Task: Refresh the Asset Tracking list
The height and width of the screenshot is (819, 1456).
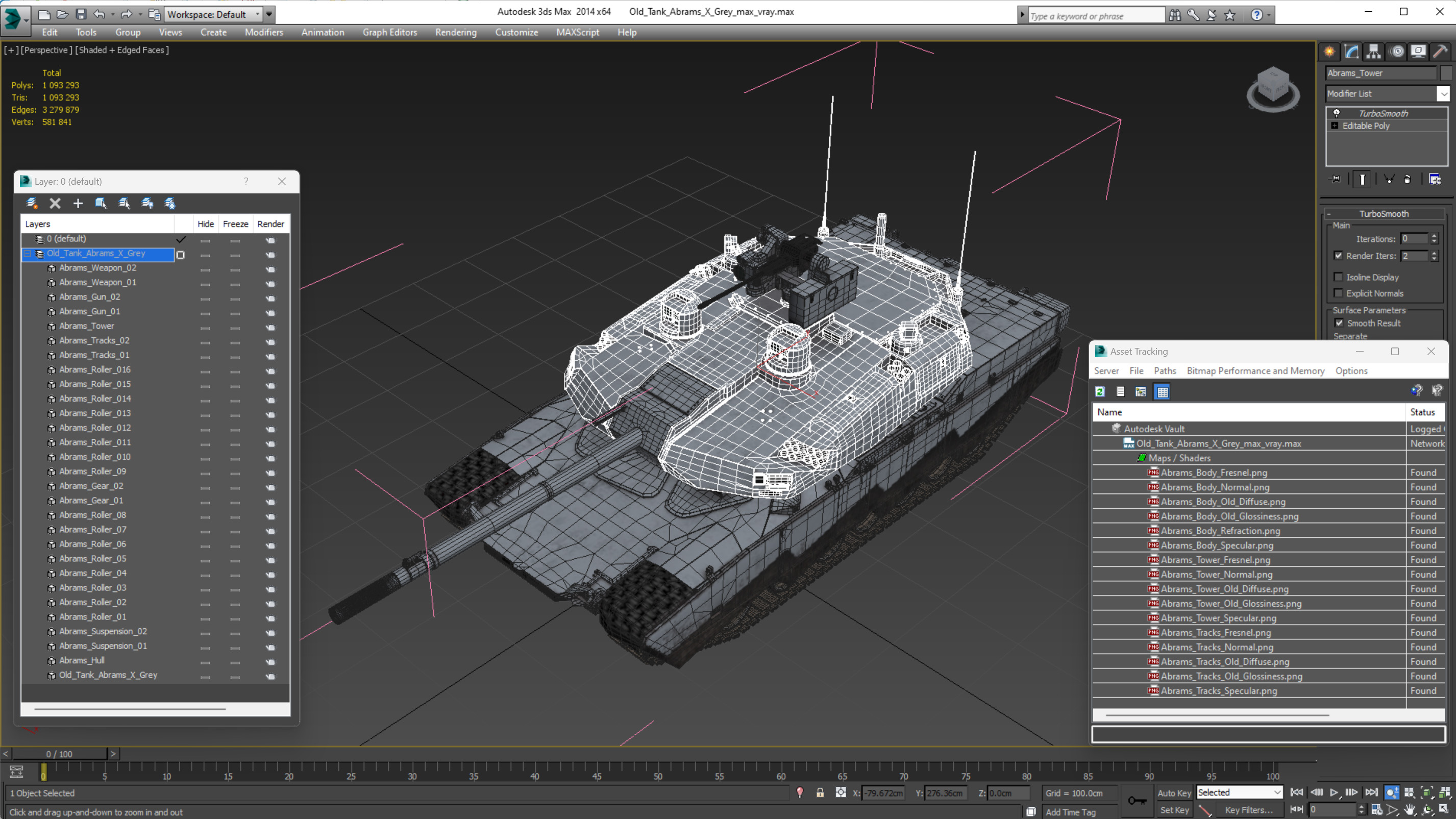Action: (1100, 392)
